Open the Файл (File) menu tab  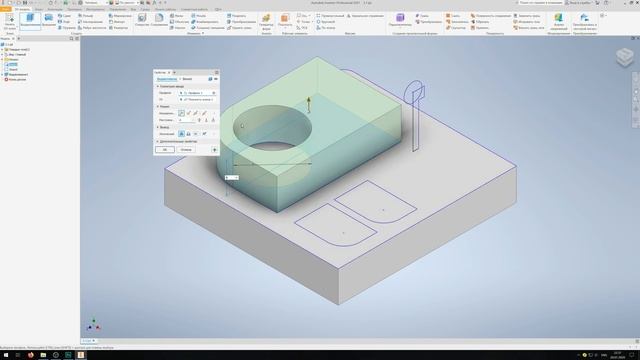point(6,9)
